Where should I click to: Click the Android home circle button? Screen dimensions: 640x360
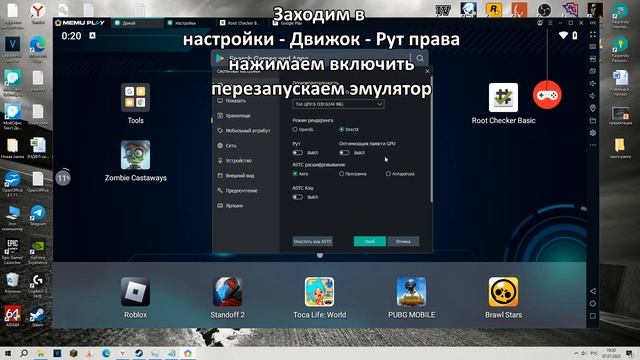pos(593,304)
